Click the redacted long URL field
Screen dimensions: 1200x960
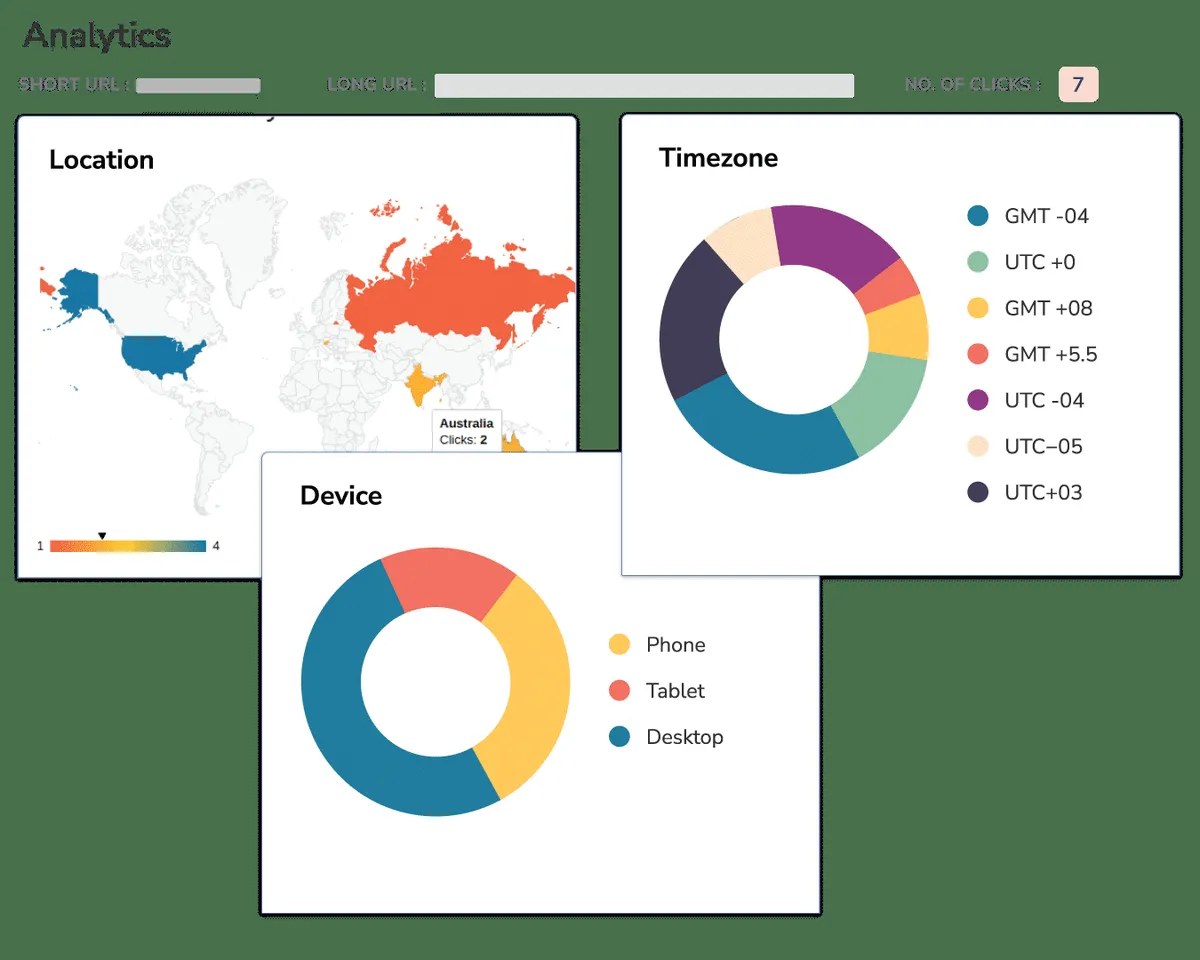644,85
